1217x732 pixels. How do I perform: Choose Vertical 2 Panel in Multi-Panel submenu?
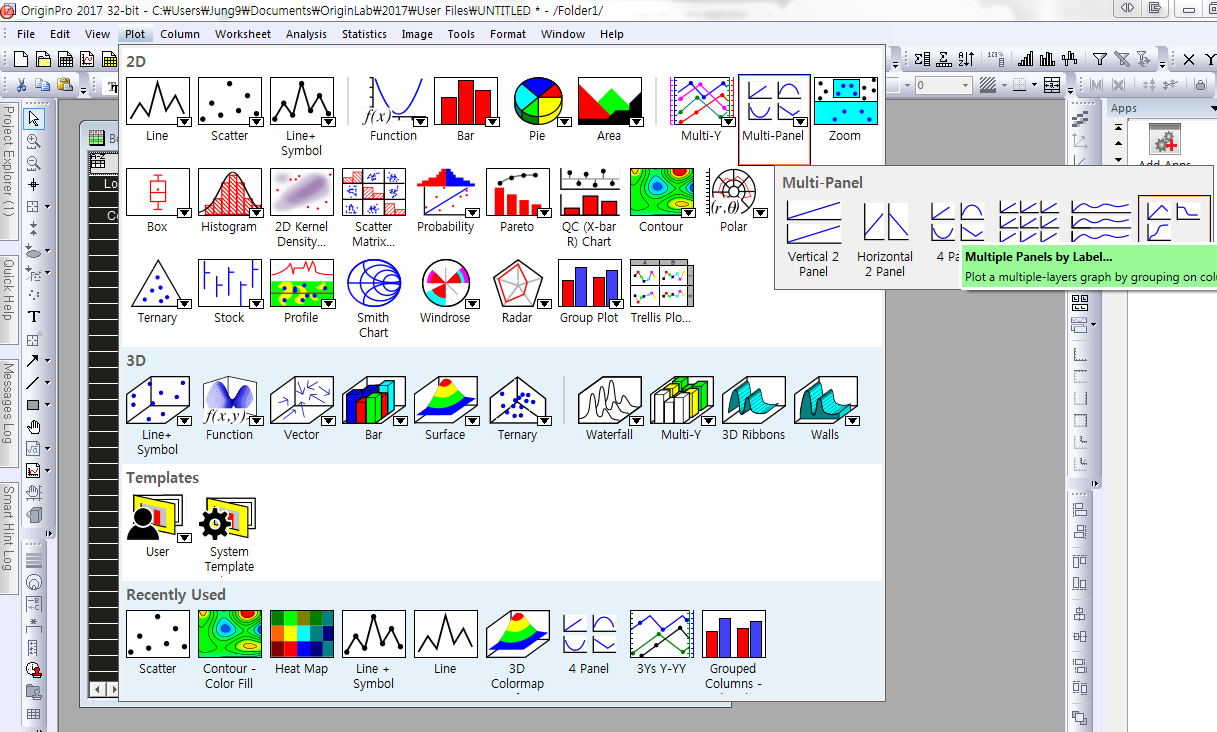(x=813, y=238)
